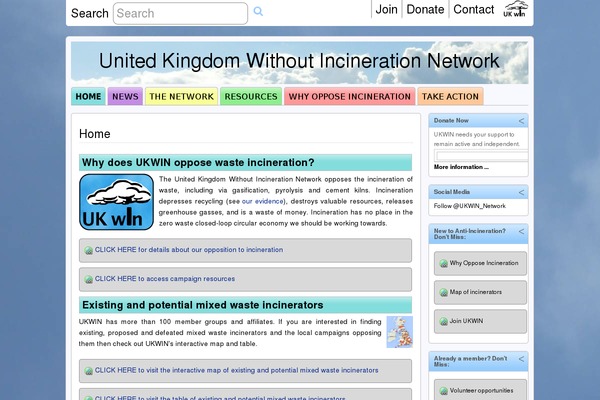Click the Why Oppose Incineration sidebar button
The height and width of the screenshot is (400, 600).
coord(480,263)
